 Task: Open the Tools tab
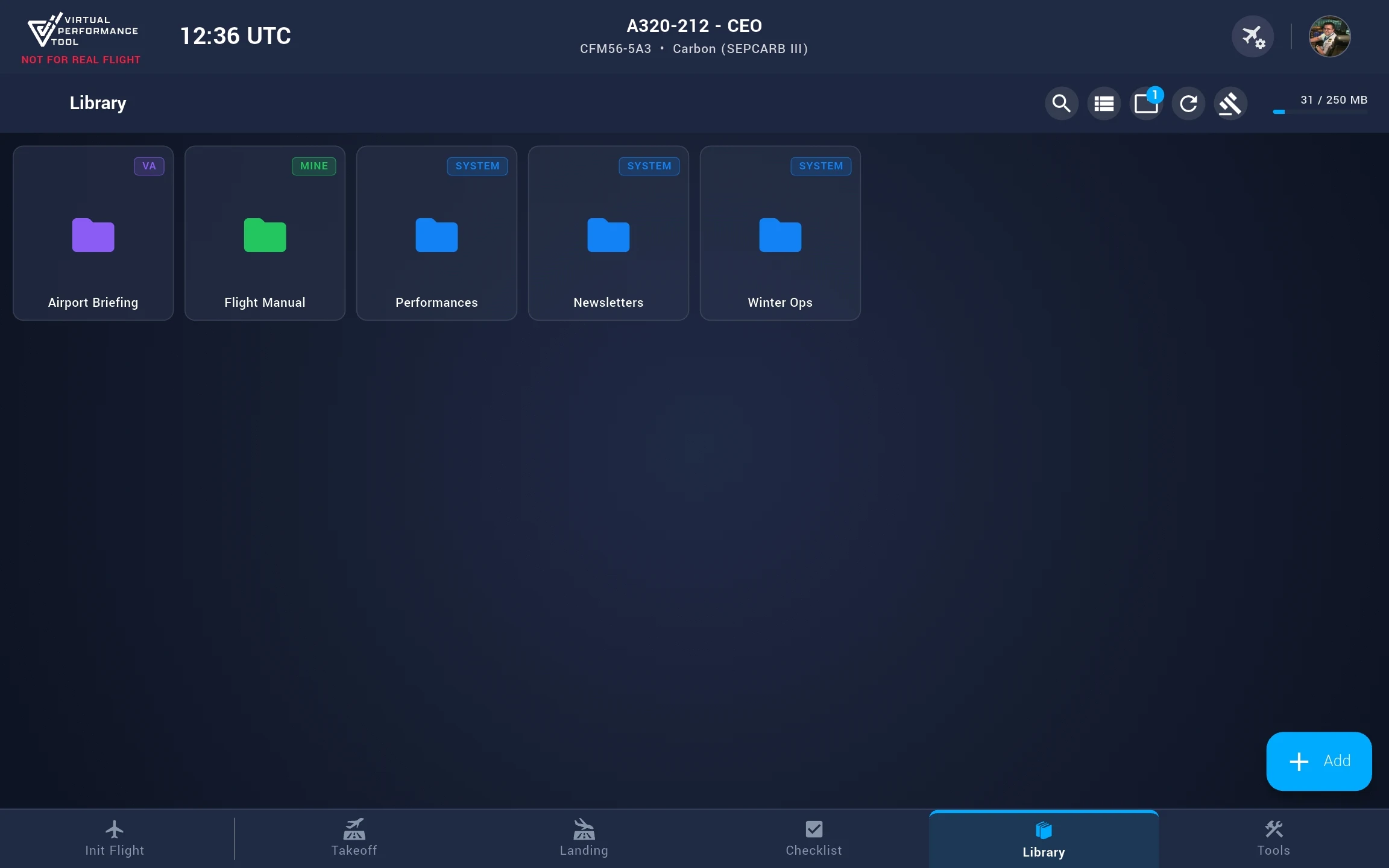1273,838
